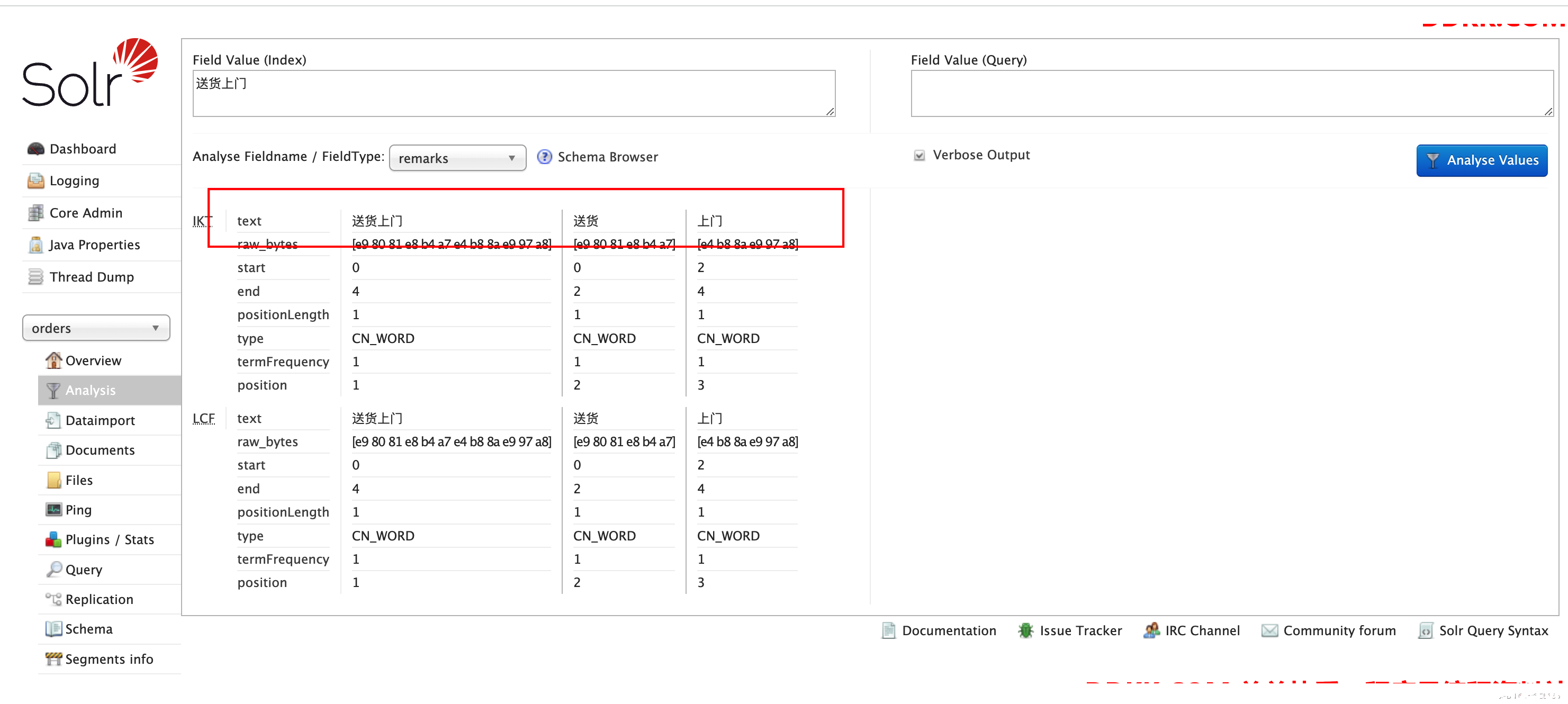The width and height of the screenshot is (1568, 704).
Task: Click the Core Admin server icon
Action: [36, 213]
